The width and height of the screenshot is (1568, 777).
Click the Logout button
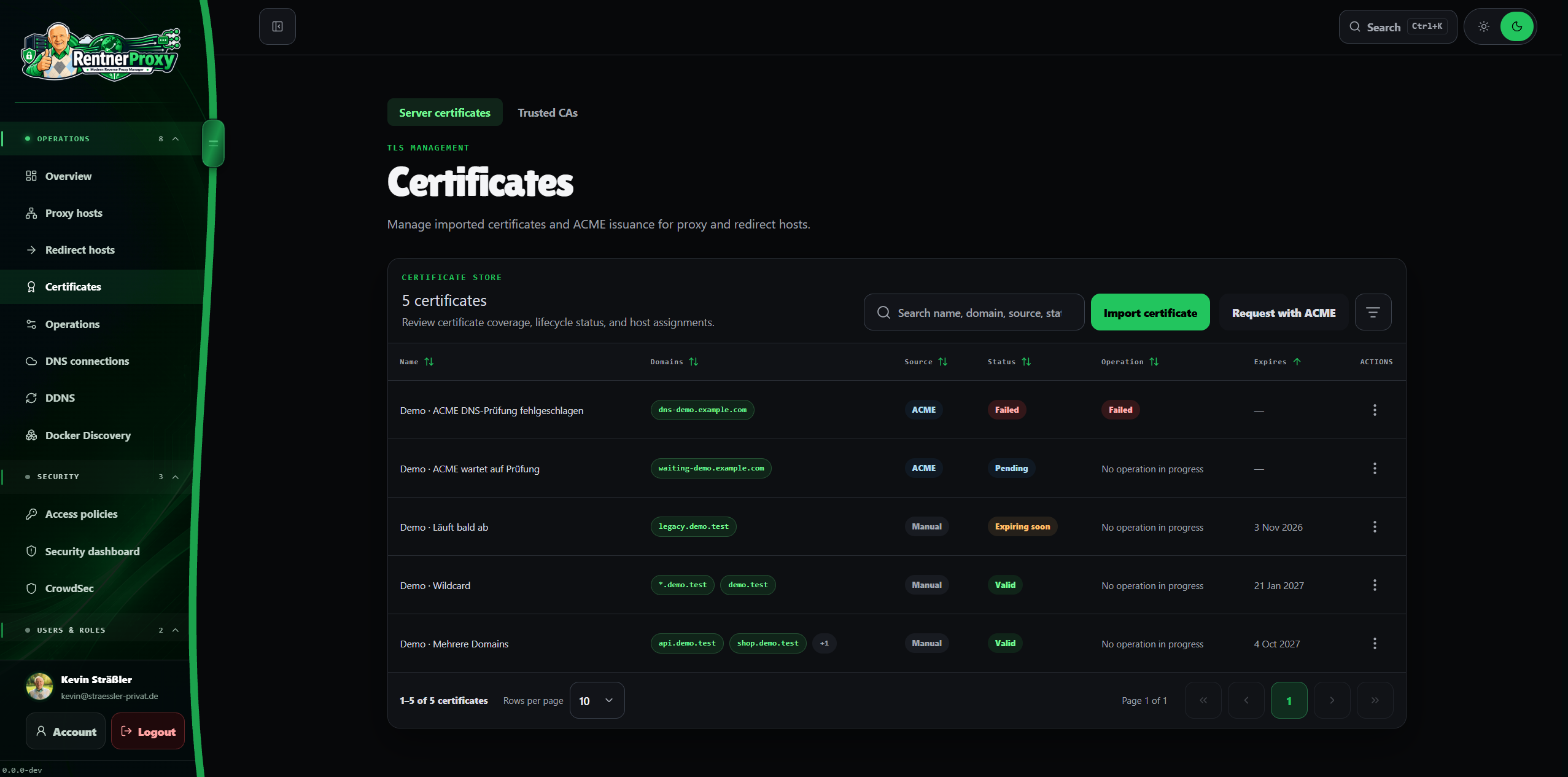pos(148,731)
